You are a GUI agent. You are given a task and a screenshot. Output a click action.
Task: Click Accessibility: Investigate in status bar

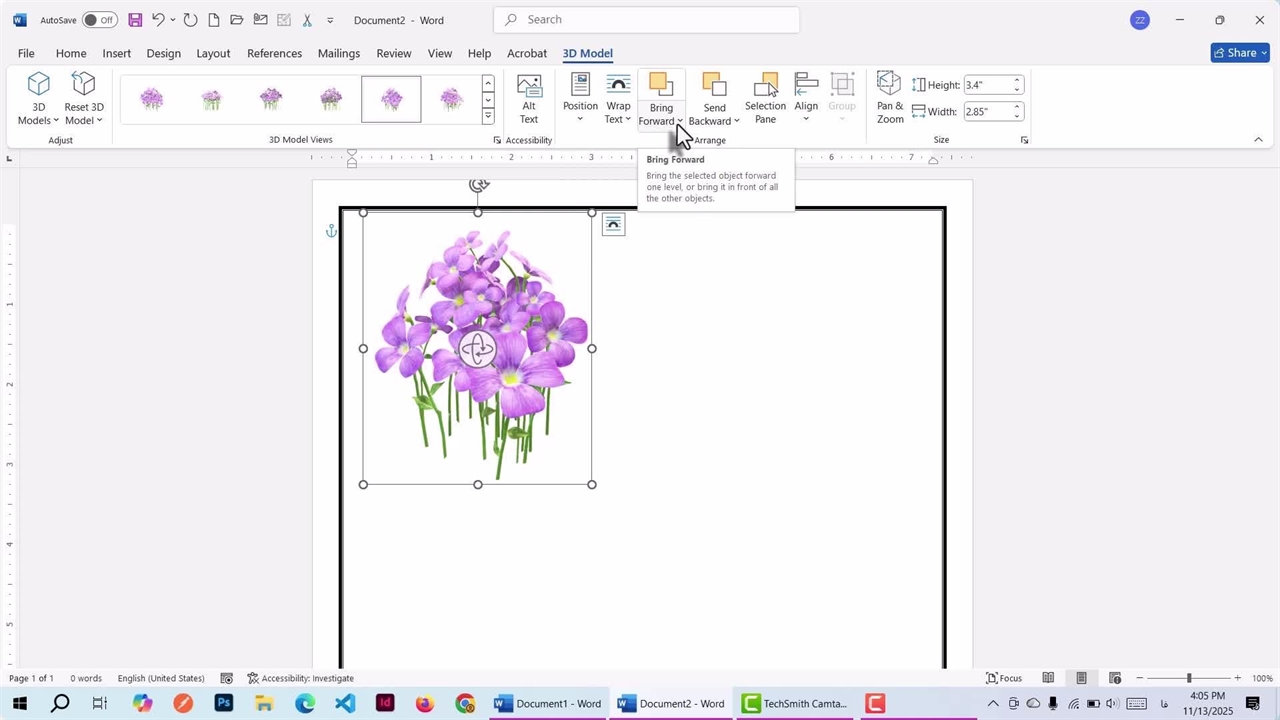pyautogui.click(x=300, y=678)
